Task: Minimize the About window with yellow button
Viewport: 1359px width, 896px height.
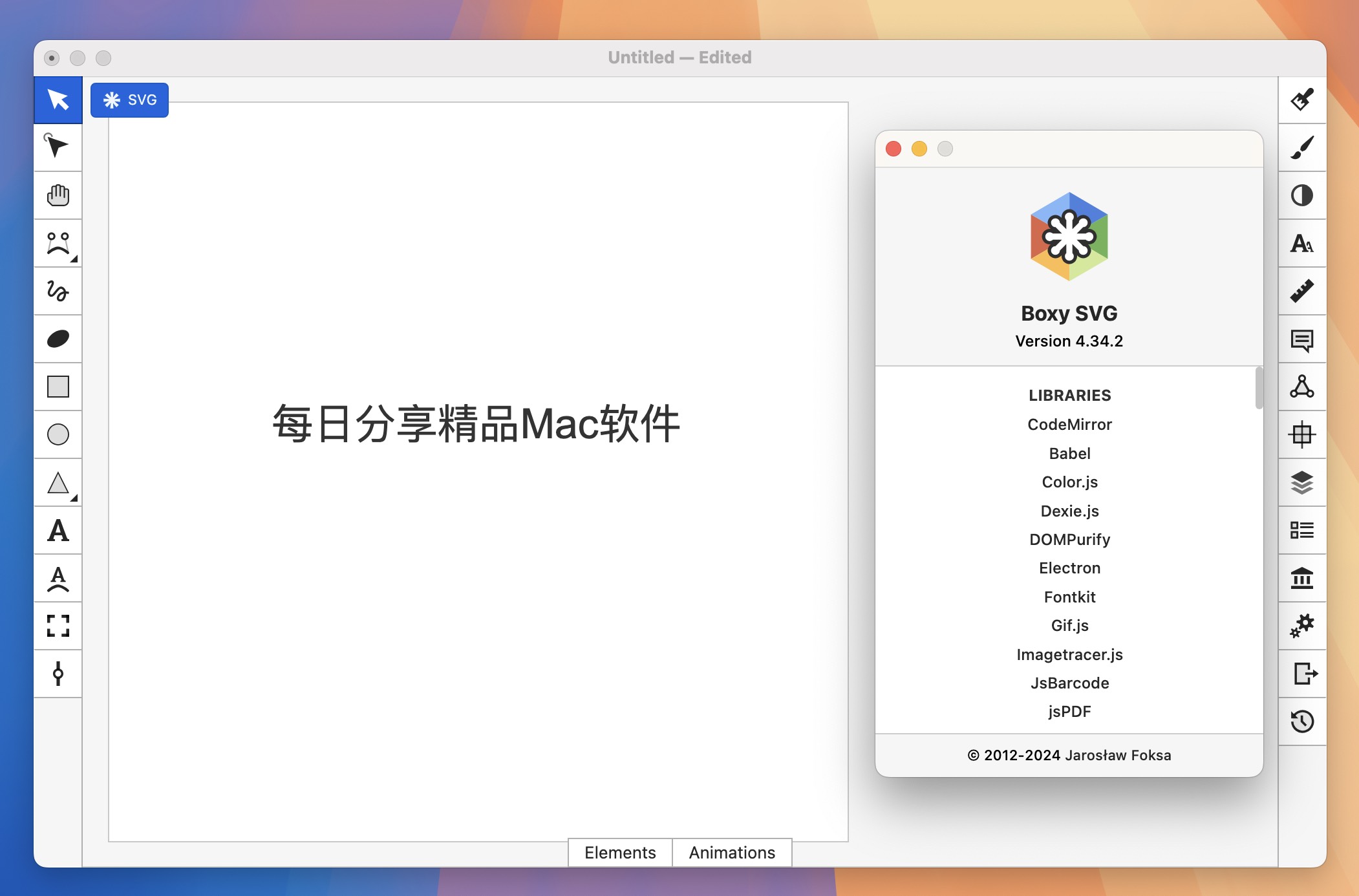Action: click(x=919, y=149)
